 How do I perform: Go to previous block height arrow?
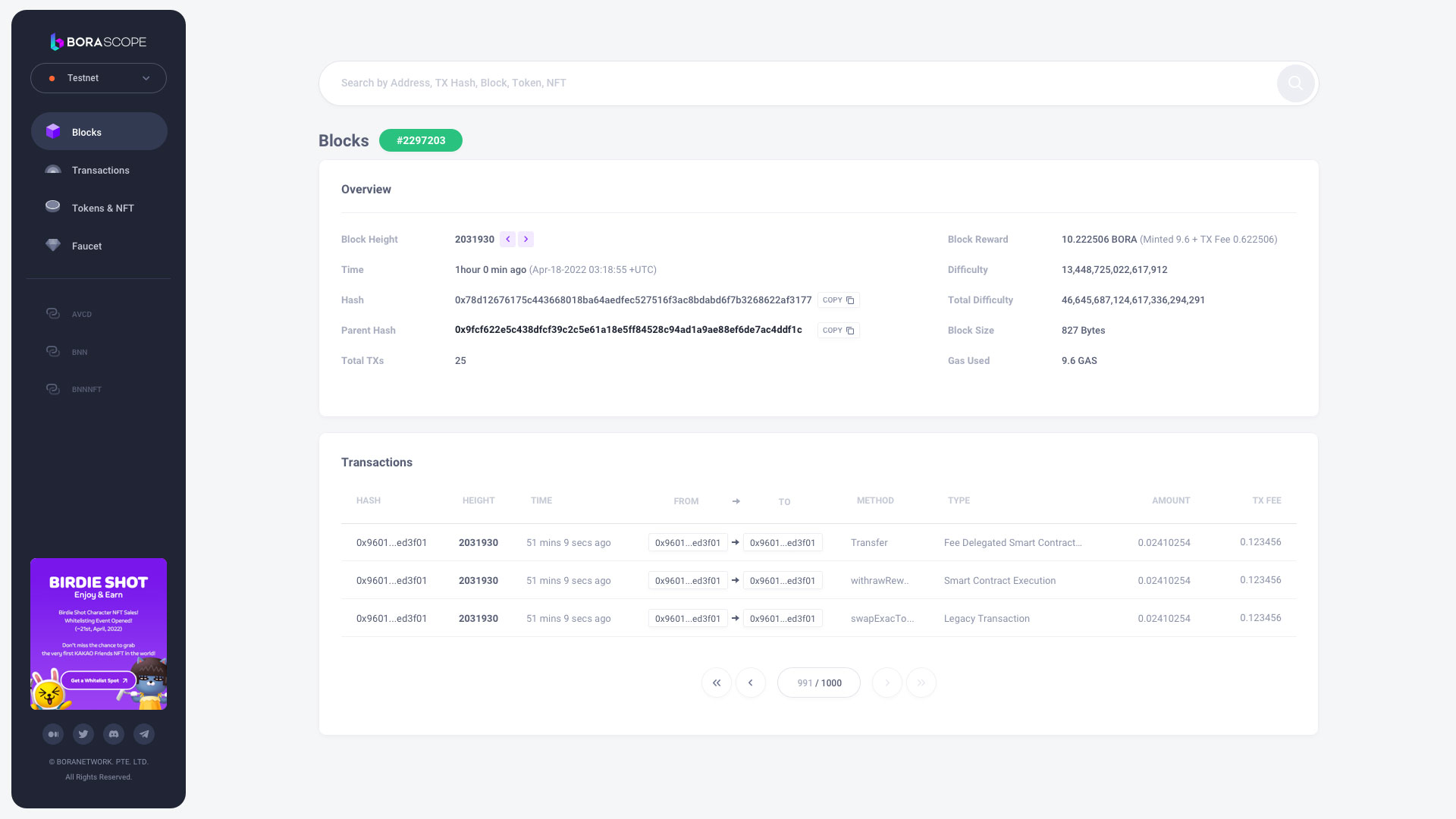[508, 240]
